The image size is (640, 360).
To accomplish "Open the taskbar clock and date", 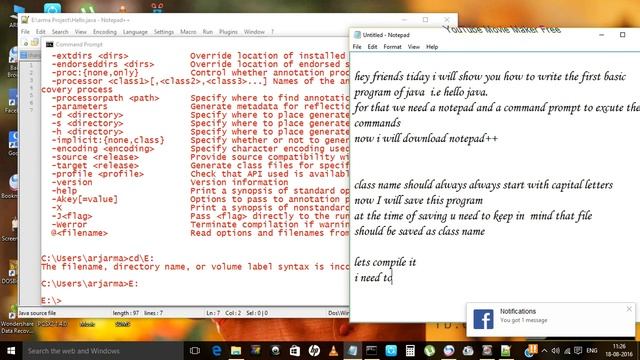I will [x=619, y=351].
